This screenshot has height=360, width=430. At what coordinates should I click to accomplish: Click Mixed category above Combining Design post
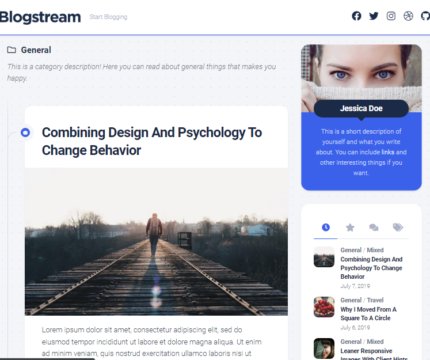(375, 250)
